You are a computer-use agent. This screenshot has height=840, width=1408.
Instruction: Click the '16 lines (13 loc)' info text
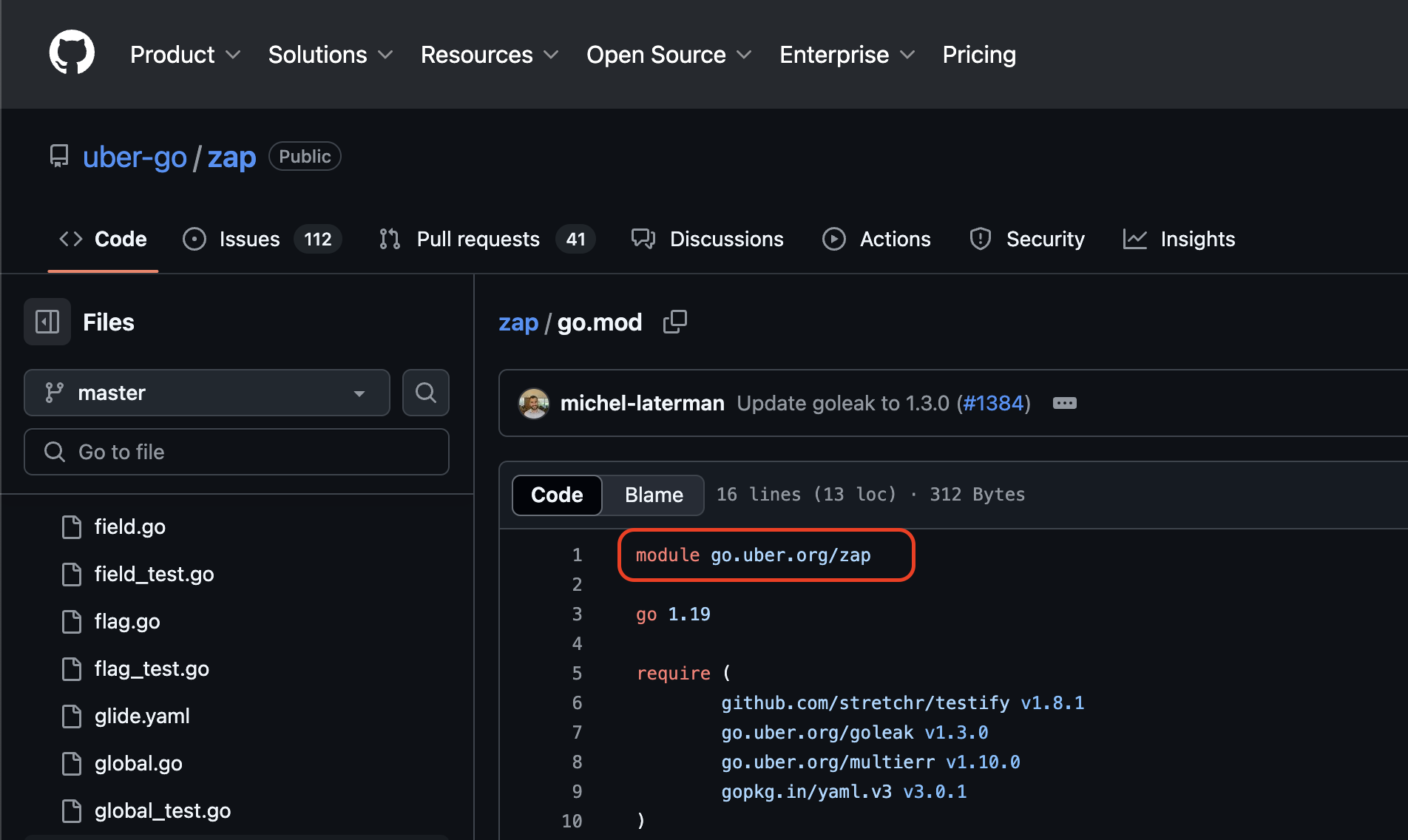[x=806, y=495]
